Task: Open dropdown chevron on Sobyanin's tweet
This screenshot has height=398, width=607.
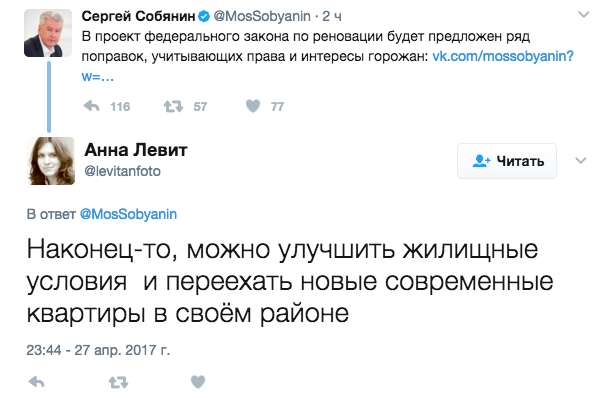Action: coord(583,15)
